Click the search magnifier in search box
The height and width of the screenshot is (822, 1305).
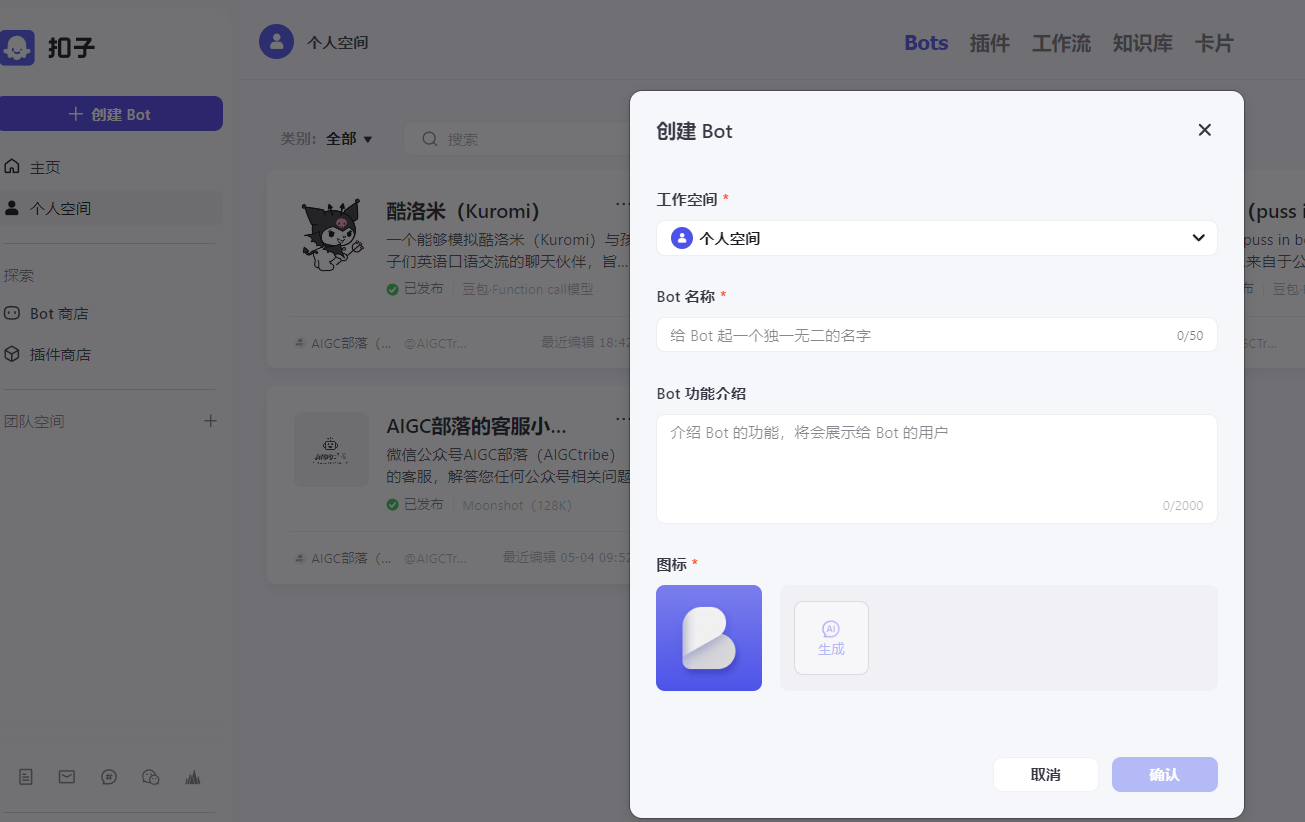429,139
